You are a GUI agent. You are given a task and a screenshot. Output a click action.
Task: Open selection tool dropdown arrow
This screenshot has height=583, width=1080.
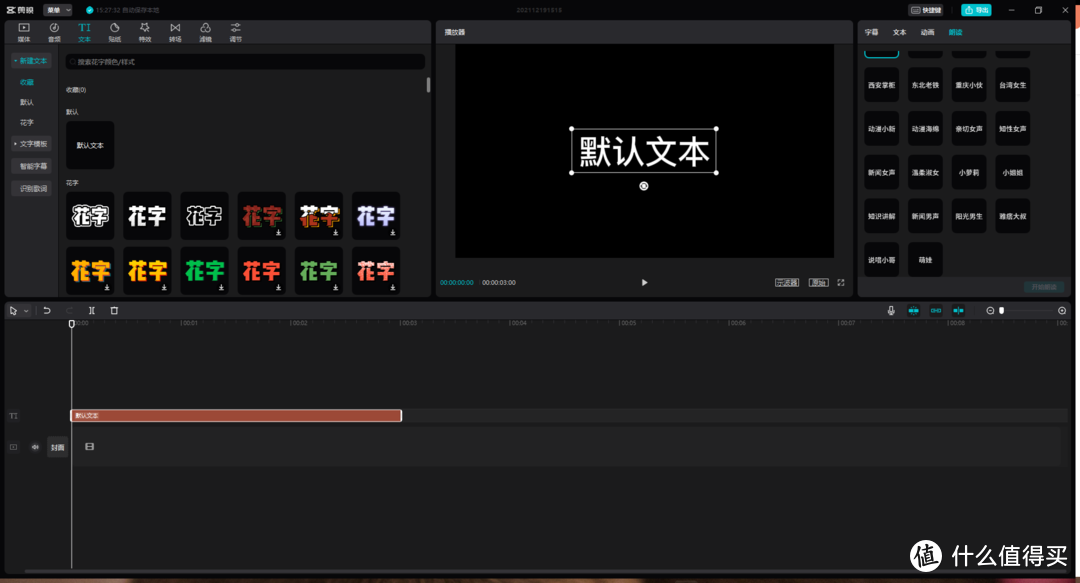coord(26,311)
